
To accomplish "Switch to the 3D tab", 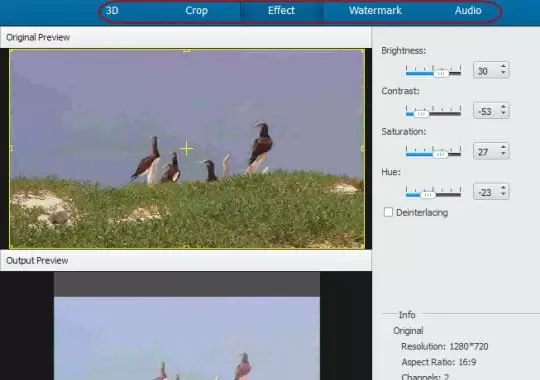I will (x=112, y=11).
